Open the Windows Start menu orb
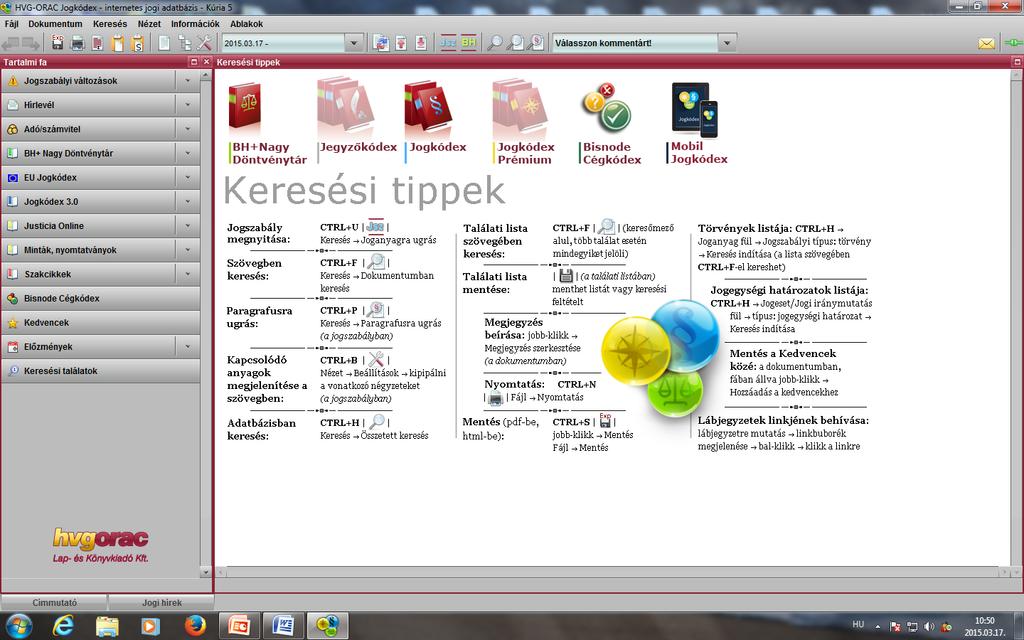 (x=19, y=626)
